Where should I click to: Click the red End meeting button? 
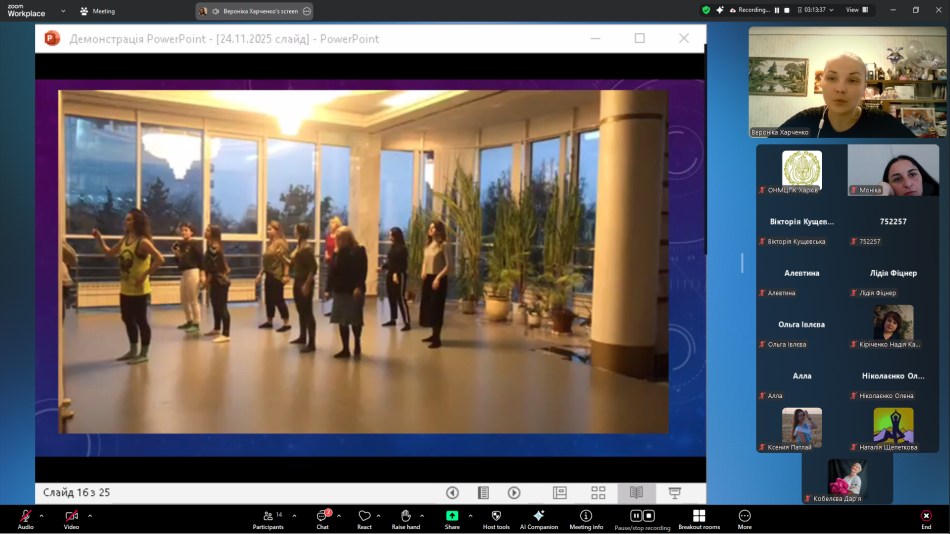pos(926,516)
